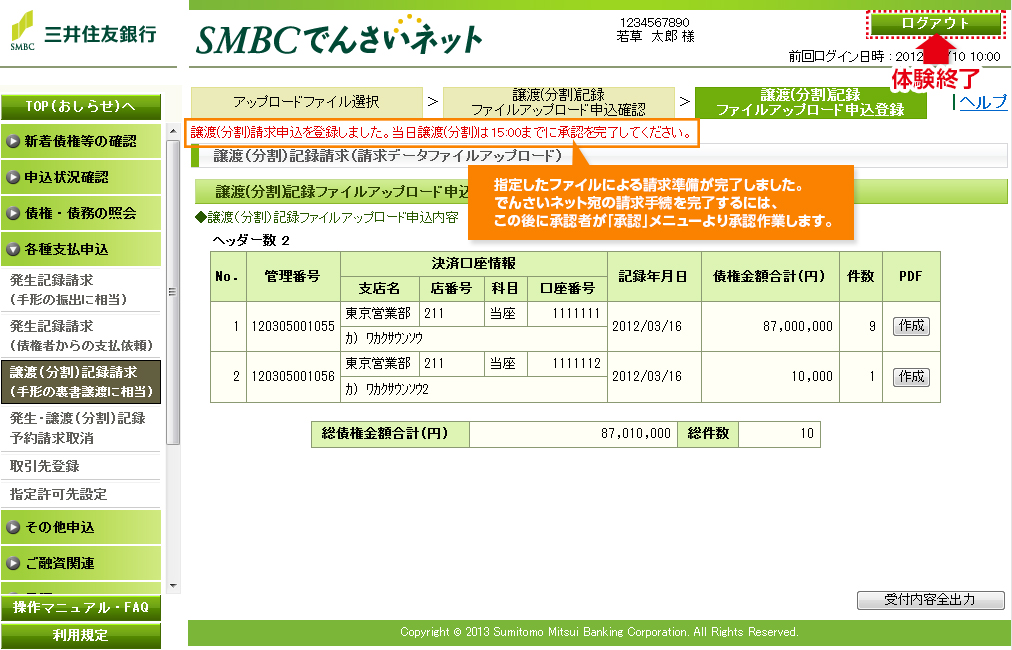The image size is (1012, 650).
Task: Click the アップロードファイル選択 step tab
Action: (x=307, y=102)
